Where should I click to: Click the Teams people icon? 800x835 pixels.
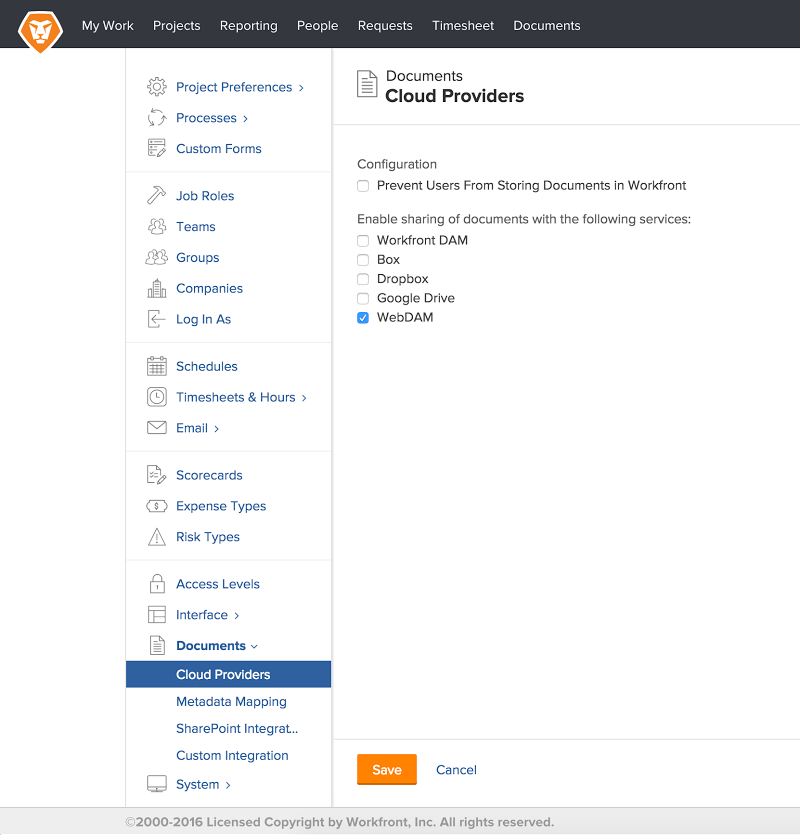point(157,226)
